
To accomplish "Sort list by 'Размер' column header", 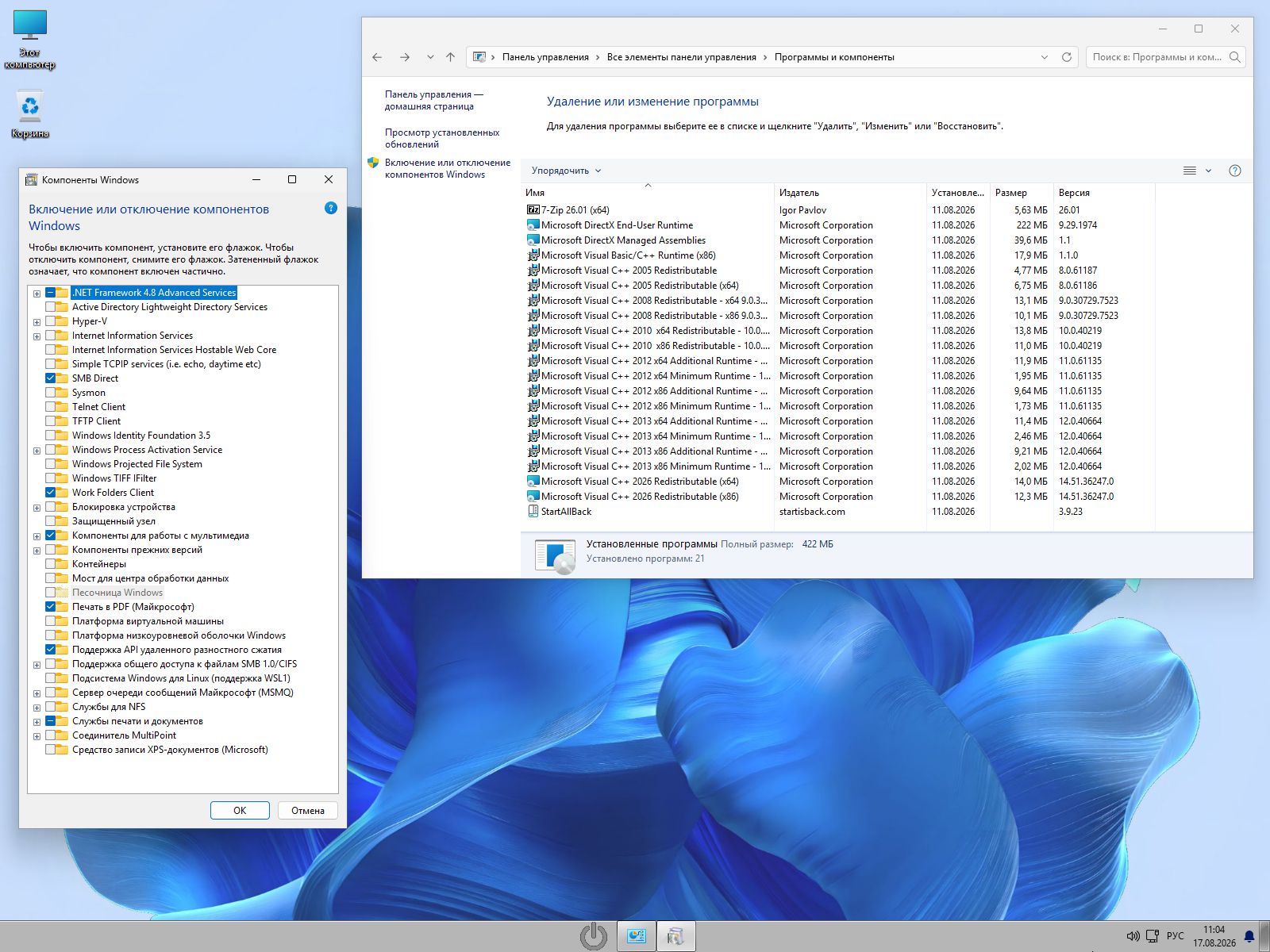I will tap(1022, 193).
